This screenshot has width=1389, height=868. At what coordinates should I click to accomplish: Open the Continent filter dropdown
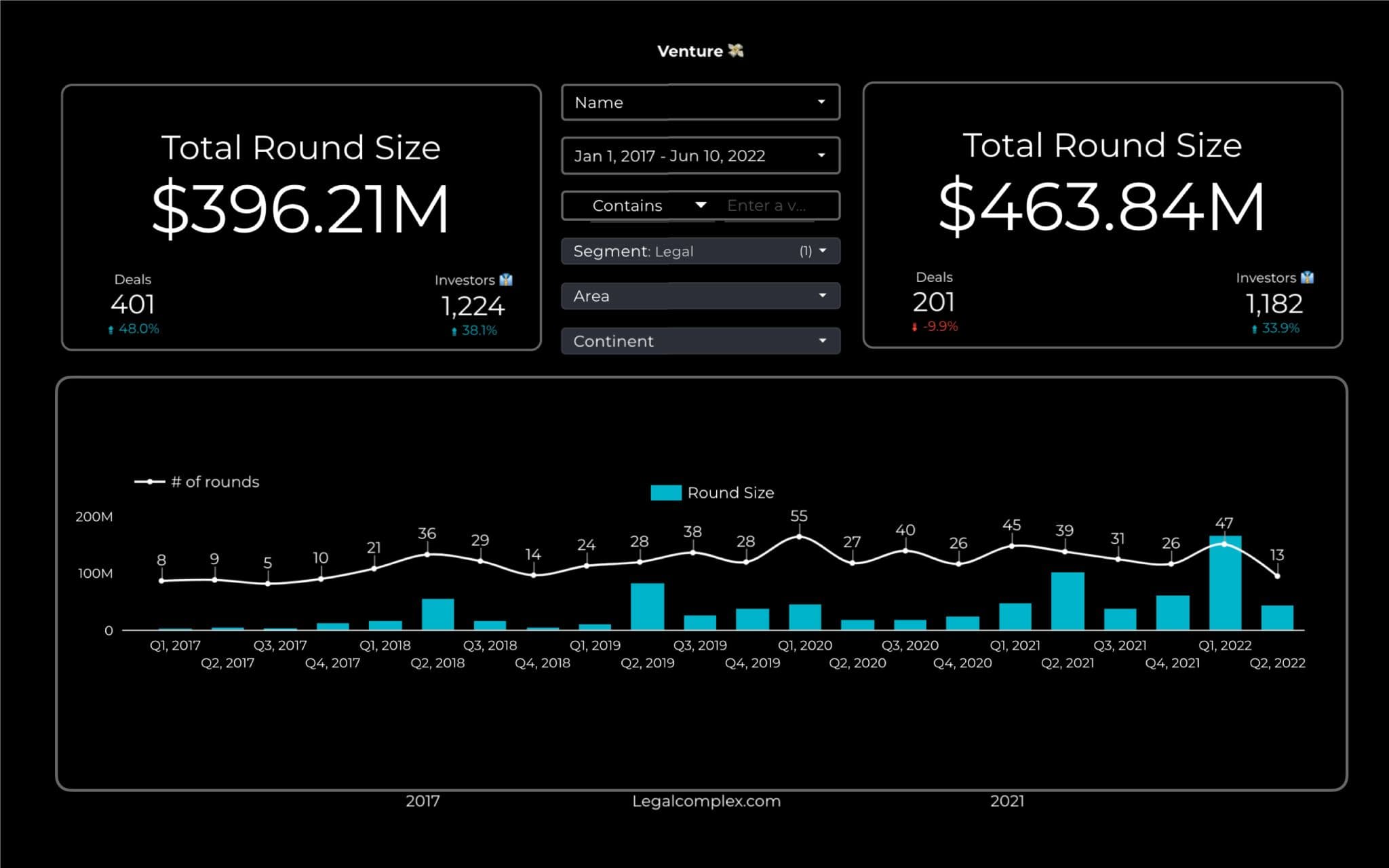click(x=701, y=341)
